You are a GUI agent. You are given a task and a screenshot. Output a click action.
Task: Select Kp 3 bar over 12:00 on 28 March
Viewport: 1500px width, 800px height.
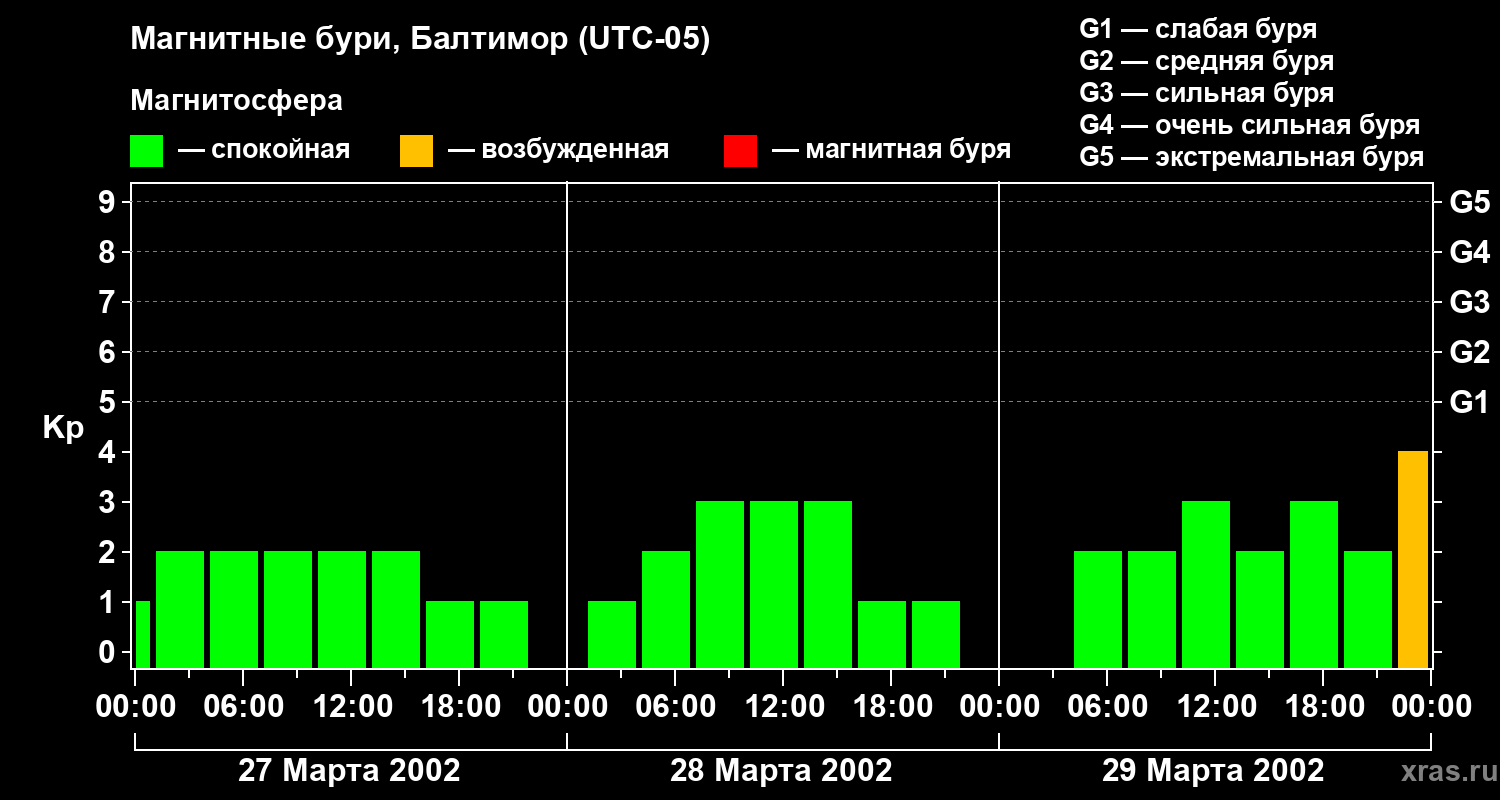pos(774,585)
